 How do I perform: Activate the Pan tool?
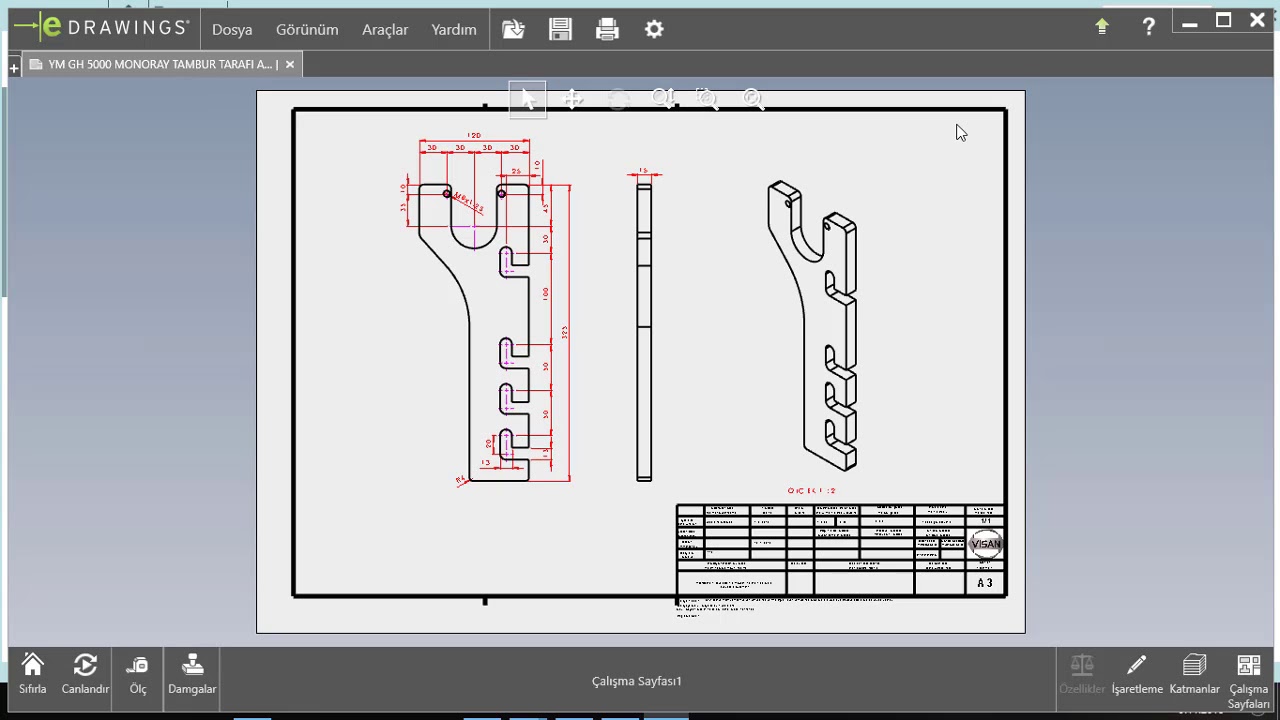coord(573,99)
